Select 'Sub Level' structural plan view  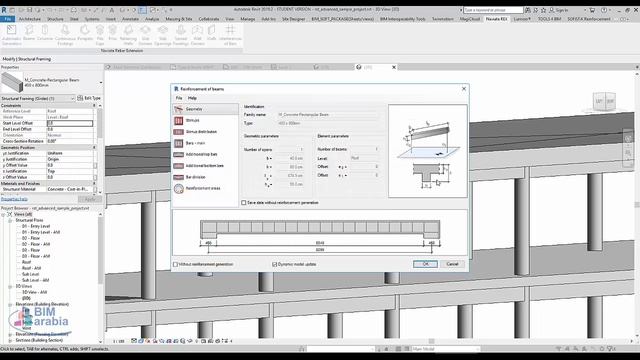click(x=30, y=274)
